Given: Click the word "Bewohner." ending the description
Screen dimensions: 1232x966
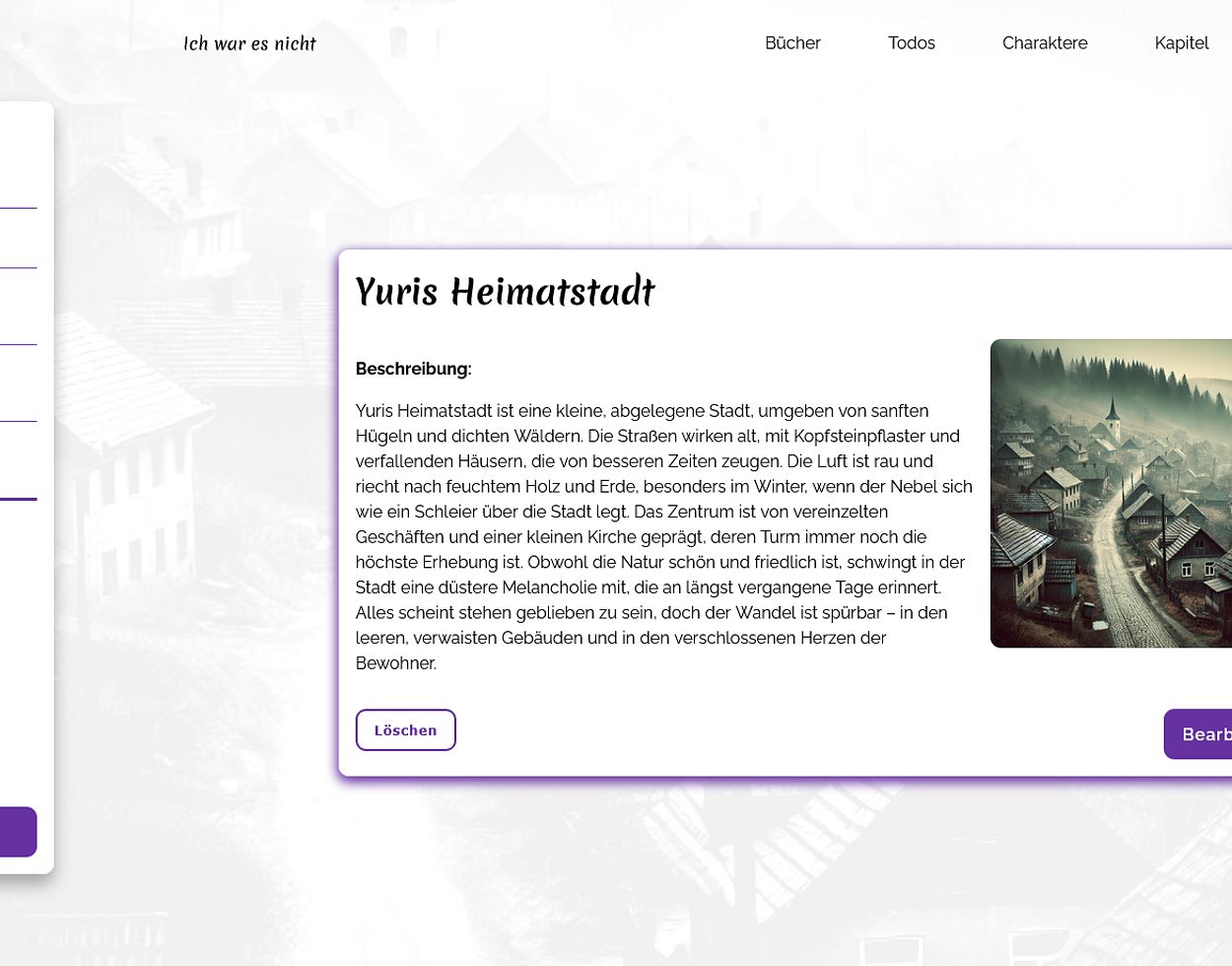Looking at the screenshot, I should [x=395, y=663].
